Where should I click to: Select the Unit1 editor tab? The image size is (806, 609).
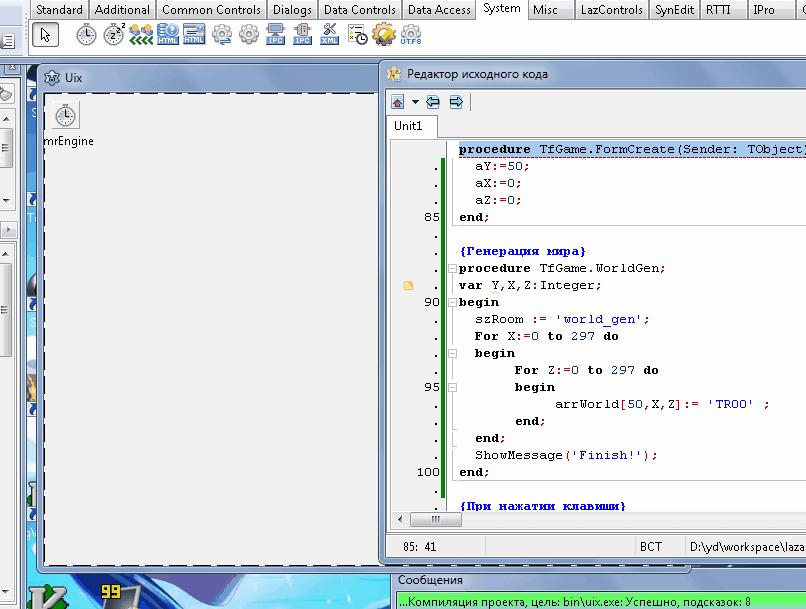(x=408, y=126)
